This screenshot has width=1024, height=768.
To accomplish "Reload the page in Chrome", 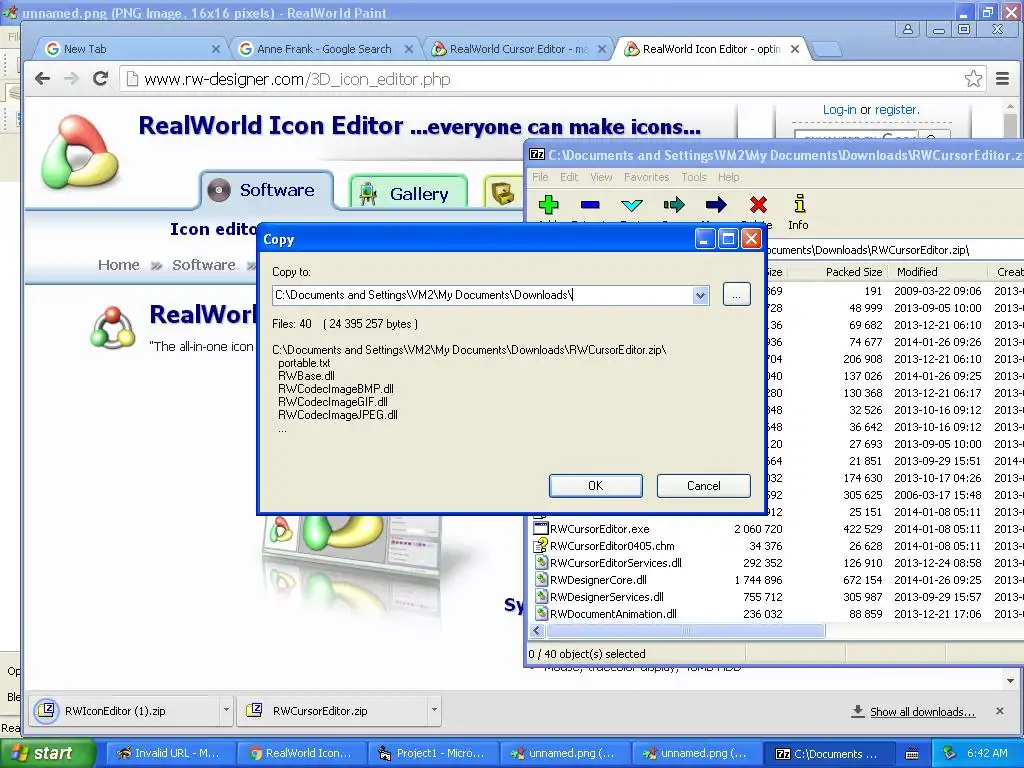I will coord(101,79).
